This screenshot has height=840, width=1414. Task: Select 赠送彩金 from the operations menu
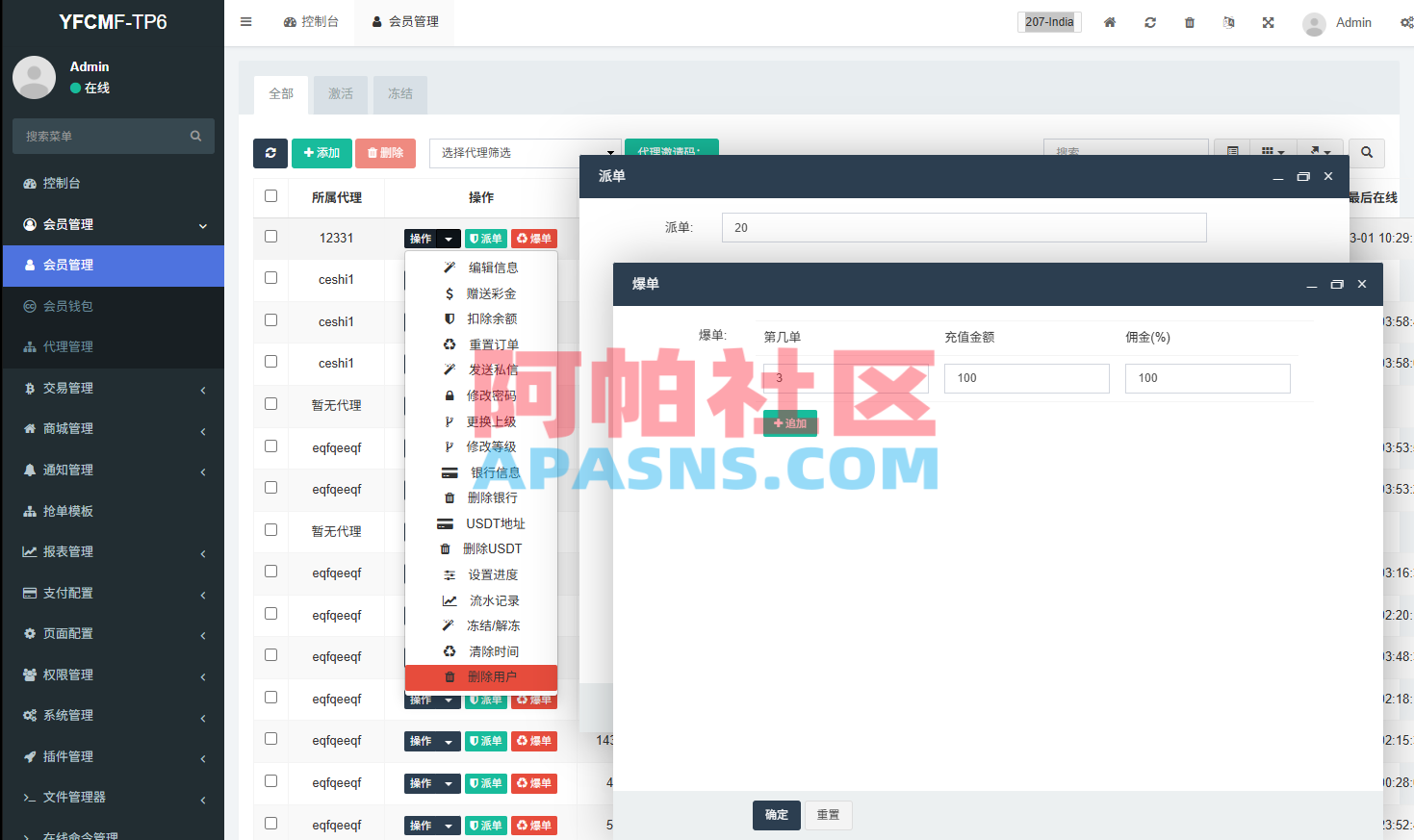[481, 293]
